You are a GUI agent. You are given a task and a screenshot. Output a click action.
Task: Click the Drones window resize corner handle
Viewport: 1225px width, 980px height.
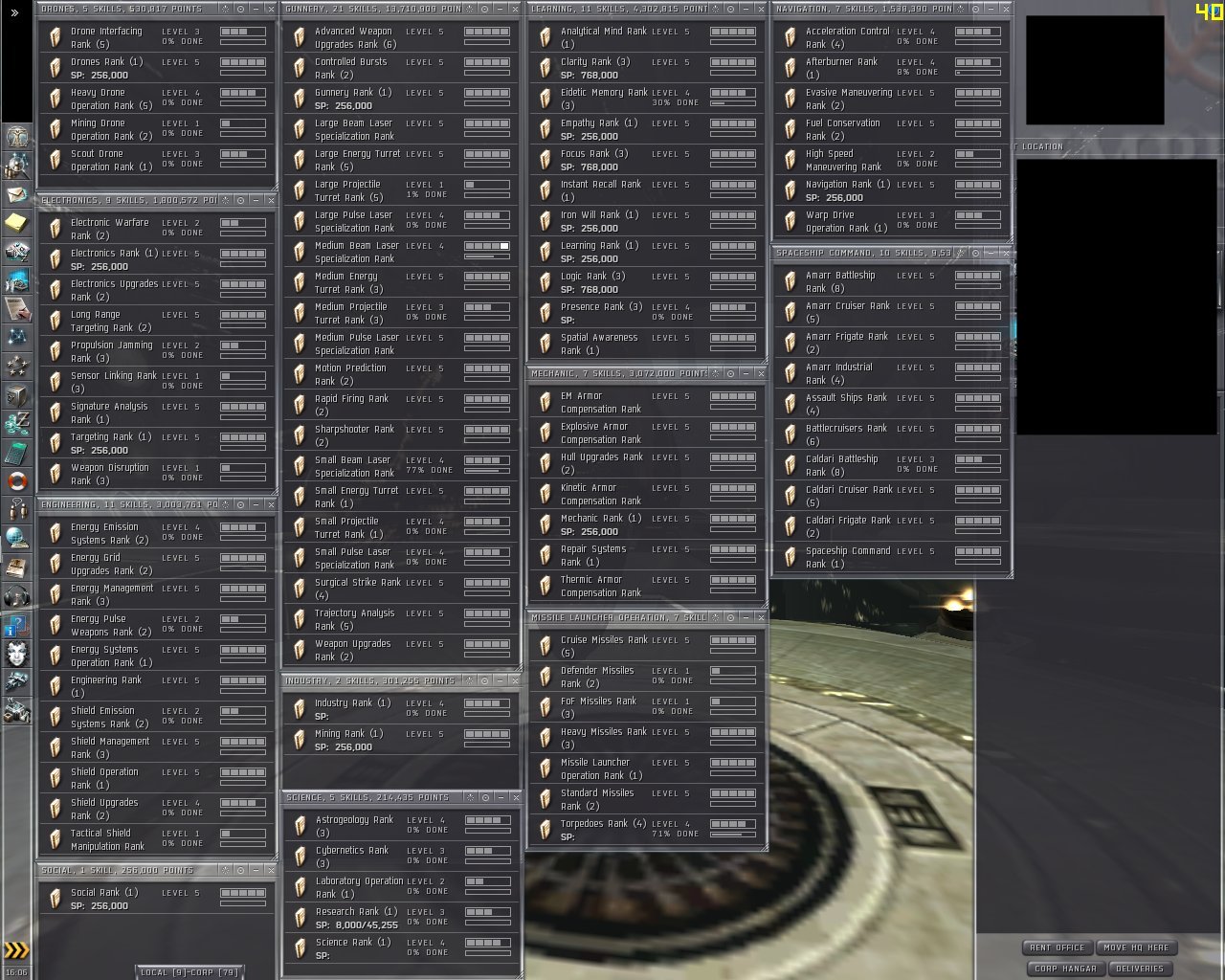pyautogui.click(x=273, y=187)
